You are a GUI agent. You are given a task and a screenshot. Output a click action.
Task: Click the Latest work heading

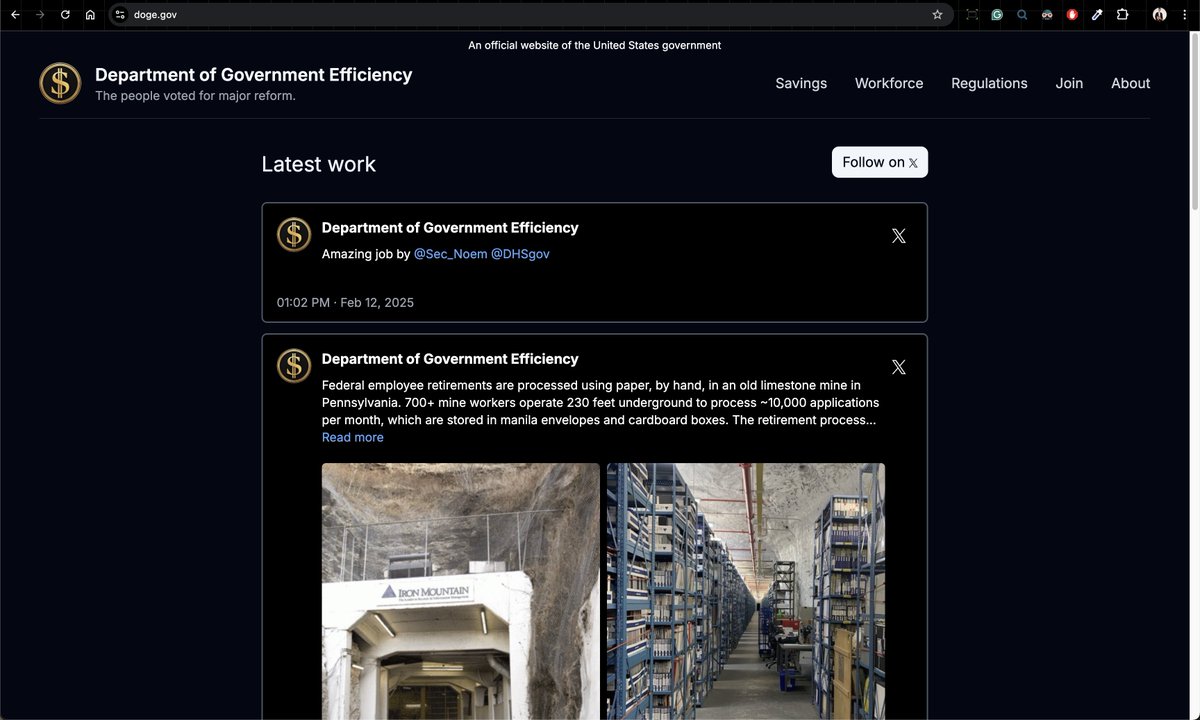click(319, 164)
